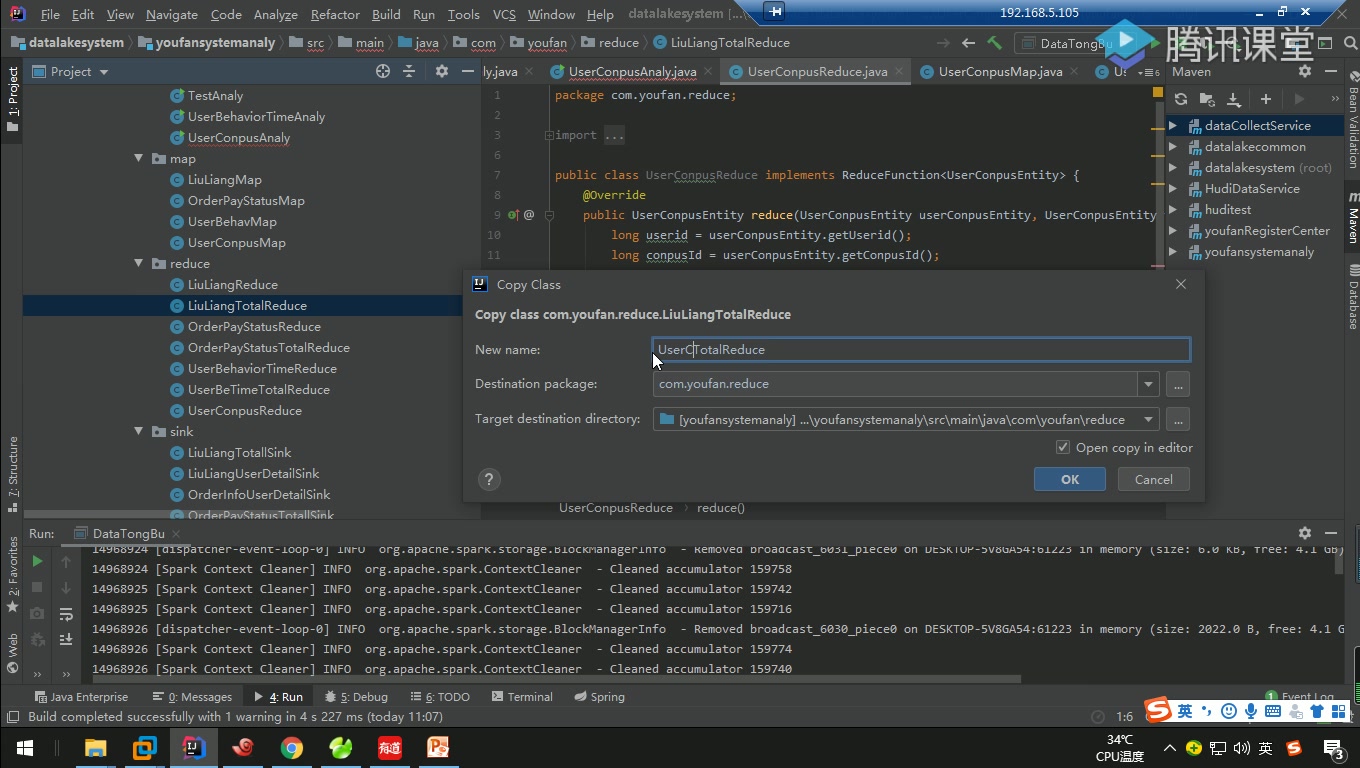Screen dimensions: 1360x768
Task: Open the Run panel settings gear
Action: (1304, 533)
